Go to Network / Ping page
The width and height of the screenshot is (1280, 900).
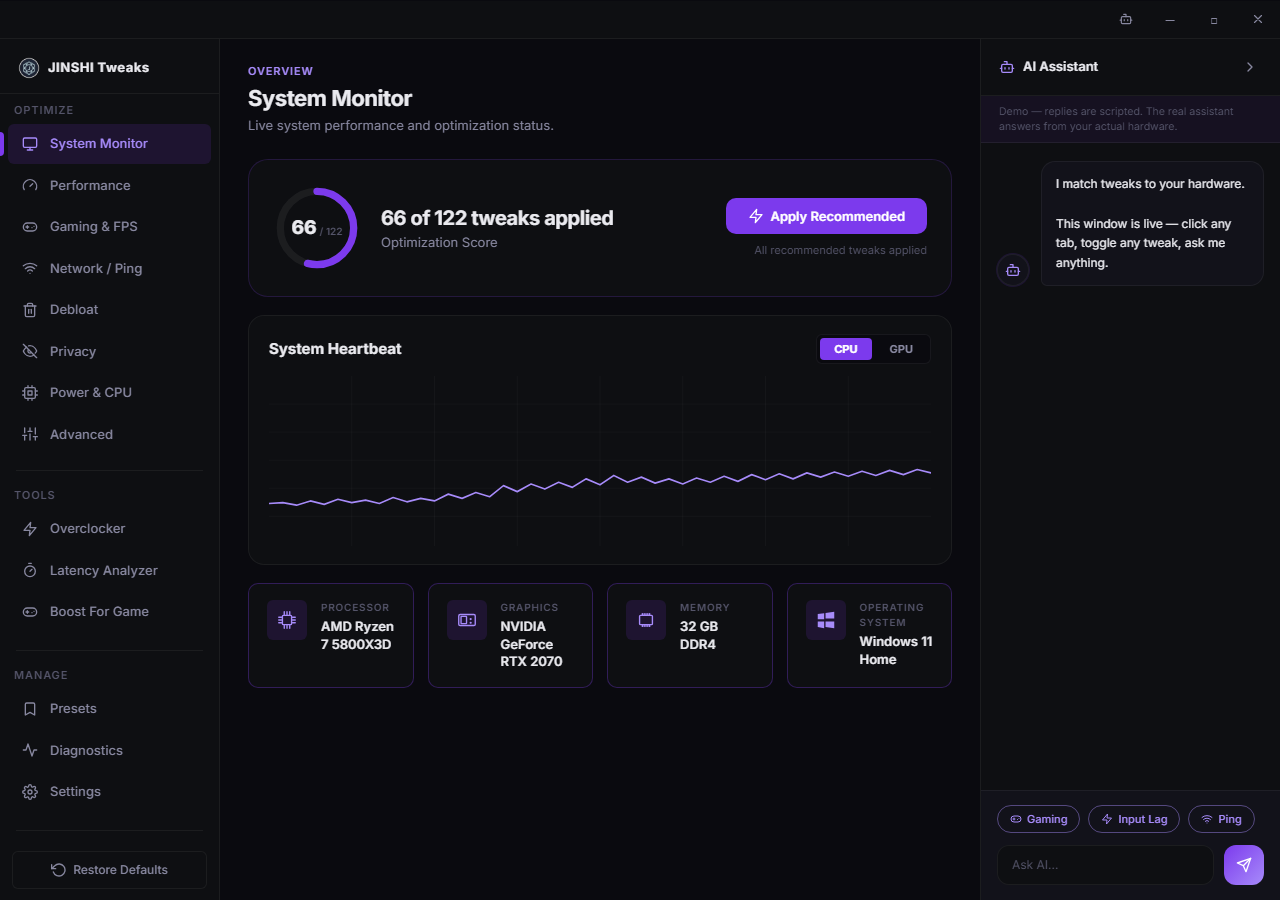pos(109,269)
